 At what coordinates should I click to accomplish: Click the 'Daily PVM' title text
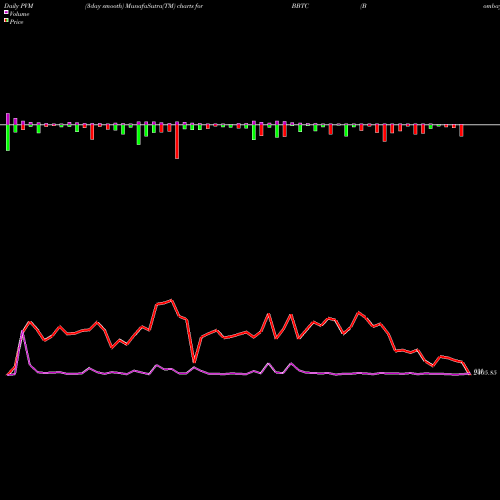pyautogui.click(x=19, y=6)
